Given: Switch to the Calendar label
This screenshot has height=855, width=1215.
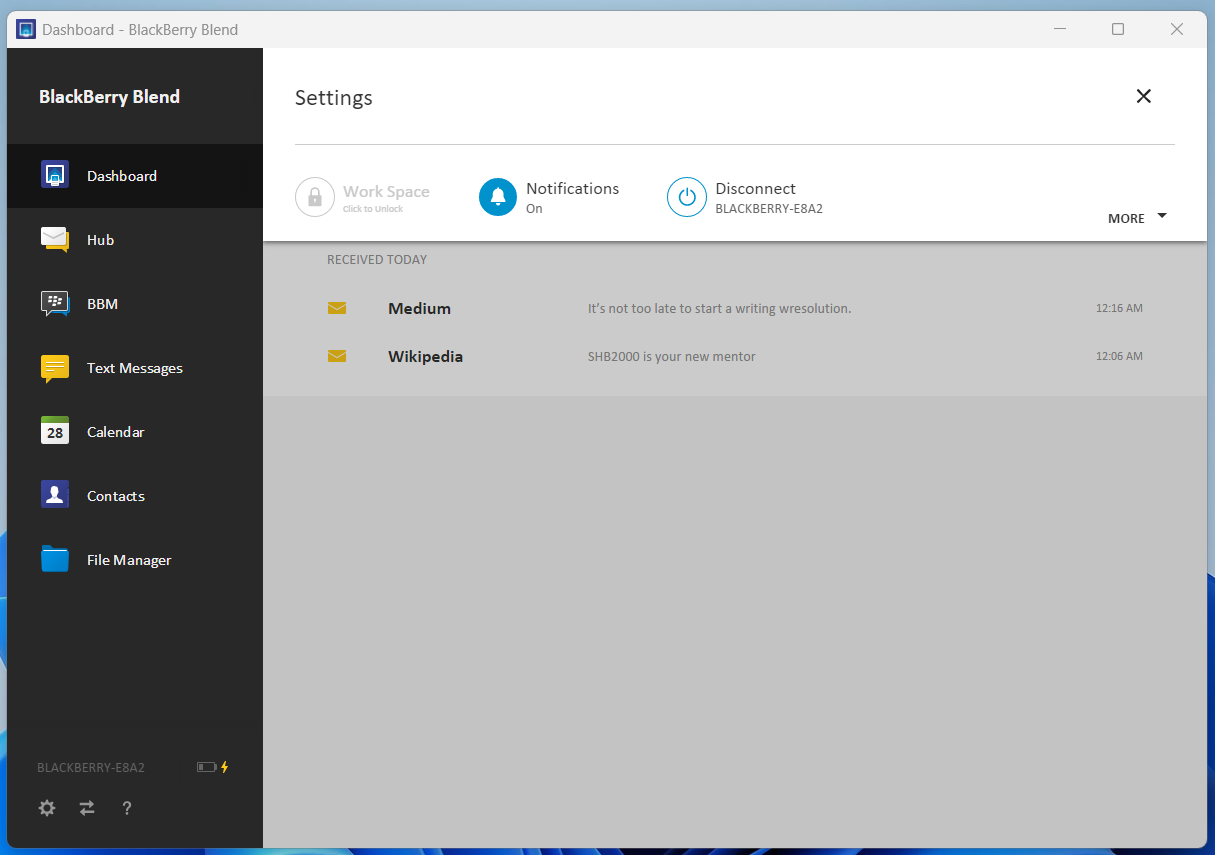Looking at the screenshot, I should point(116,432).
